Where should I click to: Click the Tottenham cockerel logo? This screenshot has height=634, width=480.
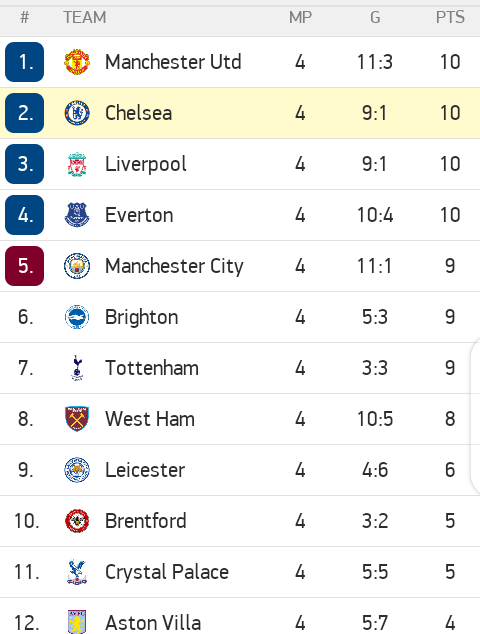pyautogui.click(x=77, y=368)
